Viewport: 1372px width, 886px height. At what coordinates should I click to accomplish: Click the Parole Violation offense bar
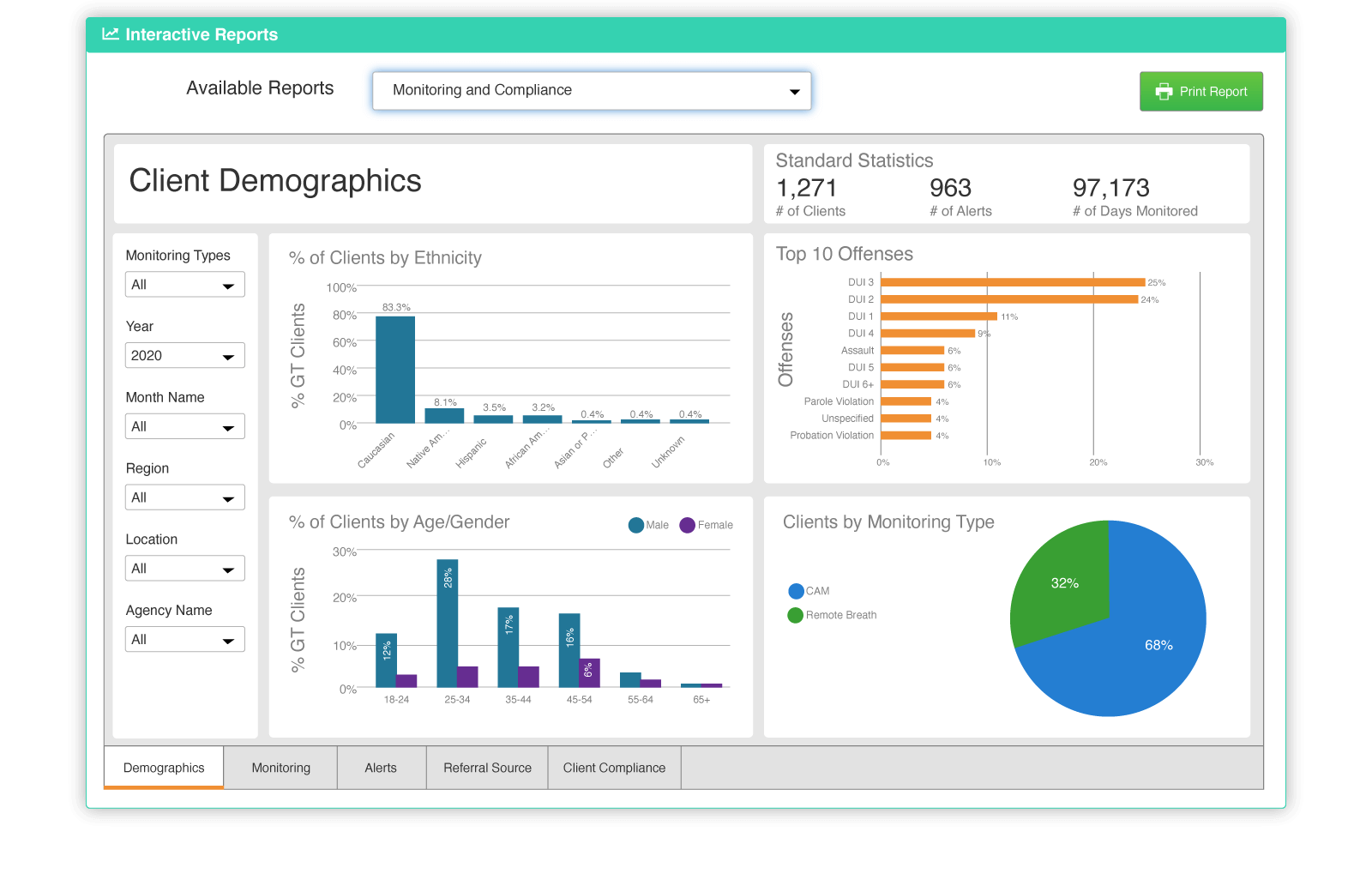pyautogui.click(x=906, y=401)
